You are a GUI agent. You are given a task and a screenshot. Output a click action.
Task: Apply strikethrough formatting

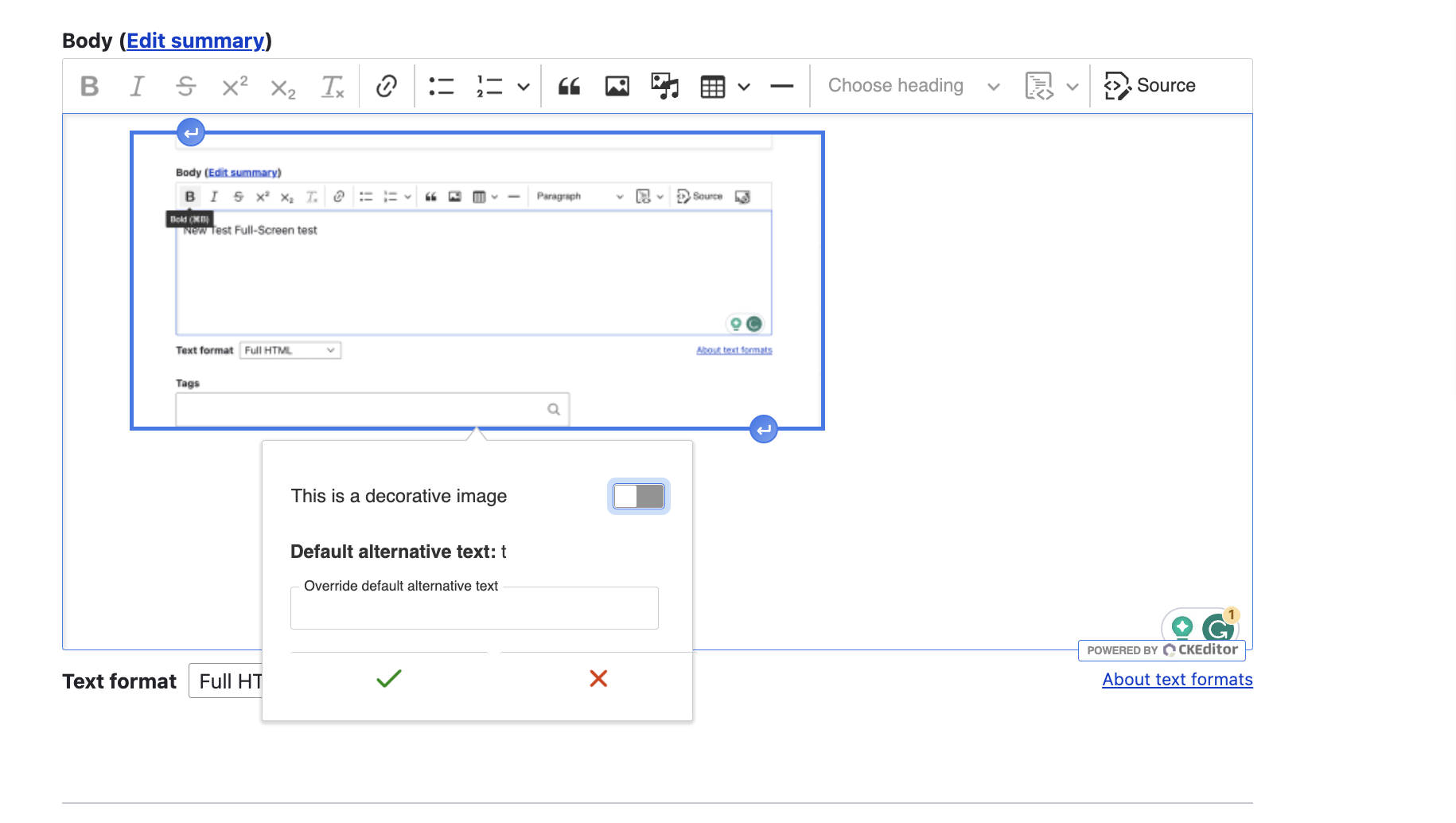coord(186,86)
